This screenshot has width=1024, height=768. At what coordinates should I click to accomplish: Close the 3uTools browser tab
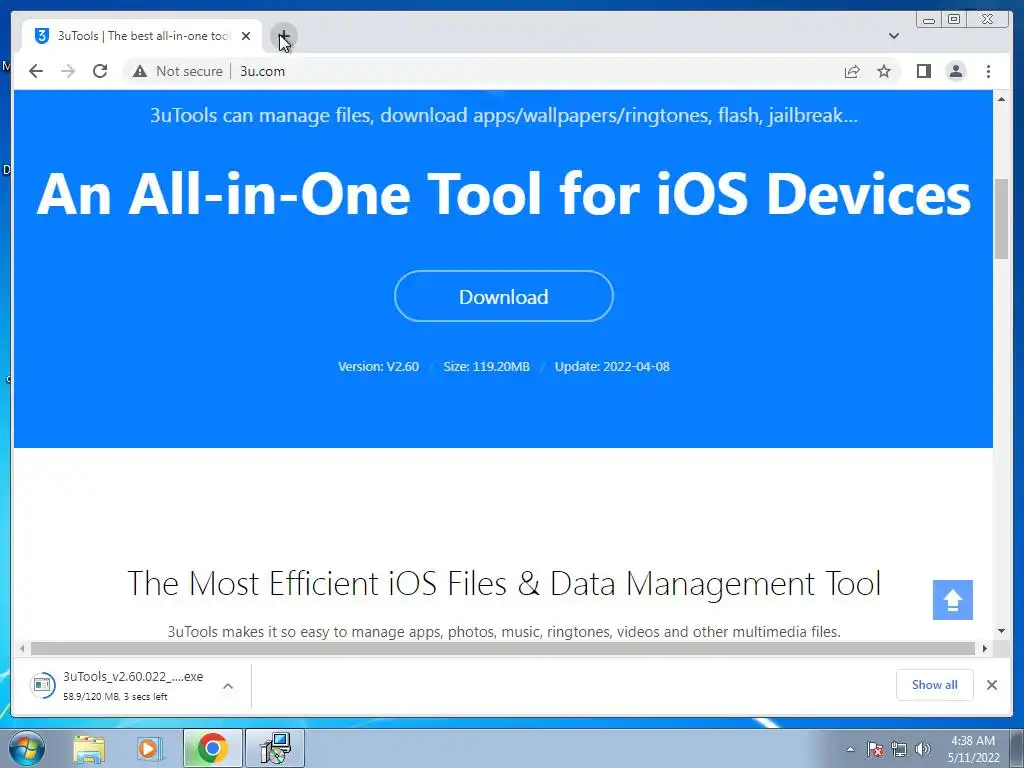(x=246, y=36)
